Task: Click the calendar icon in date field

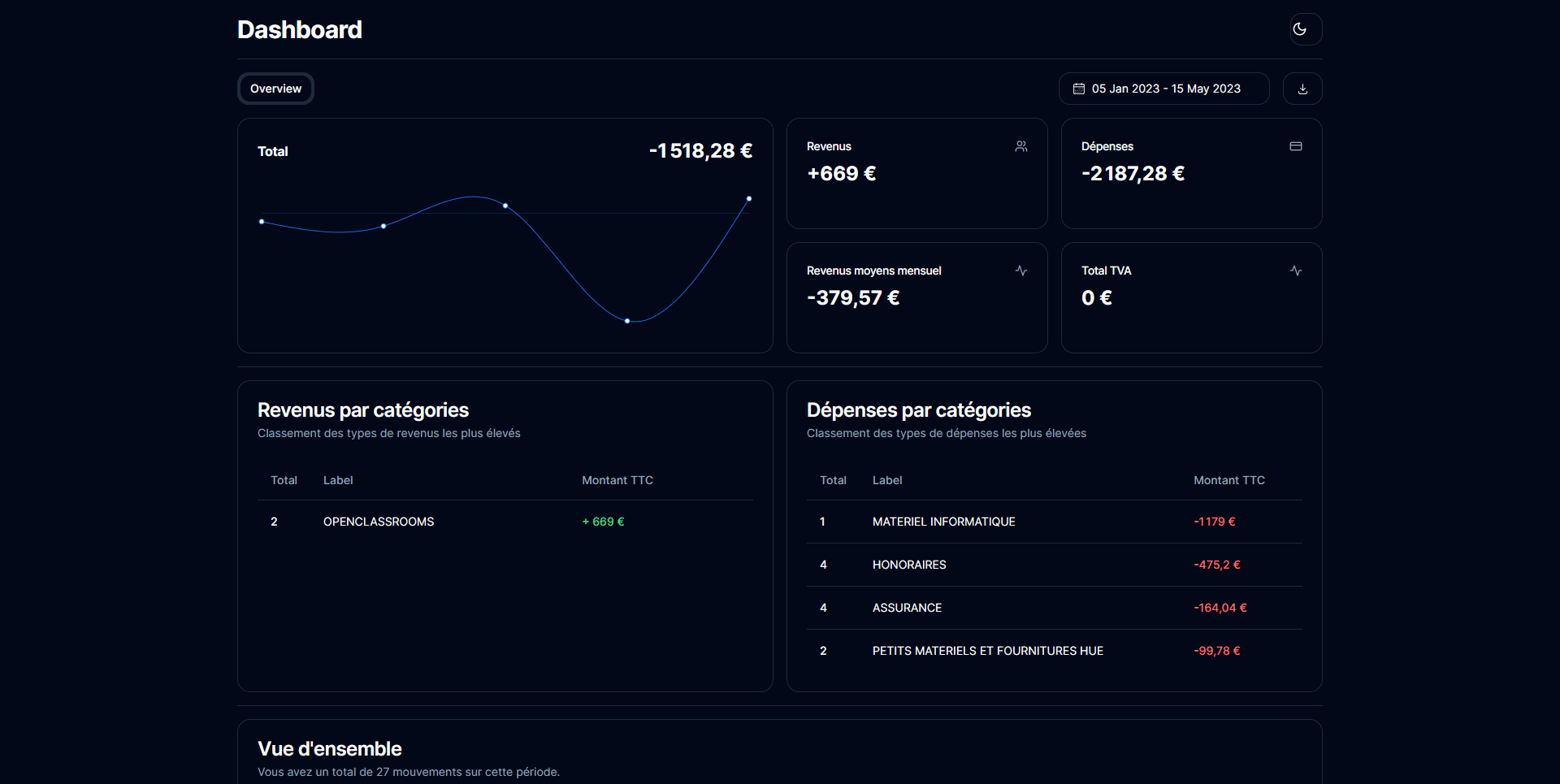Action: [x=1079, y=89]
